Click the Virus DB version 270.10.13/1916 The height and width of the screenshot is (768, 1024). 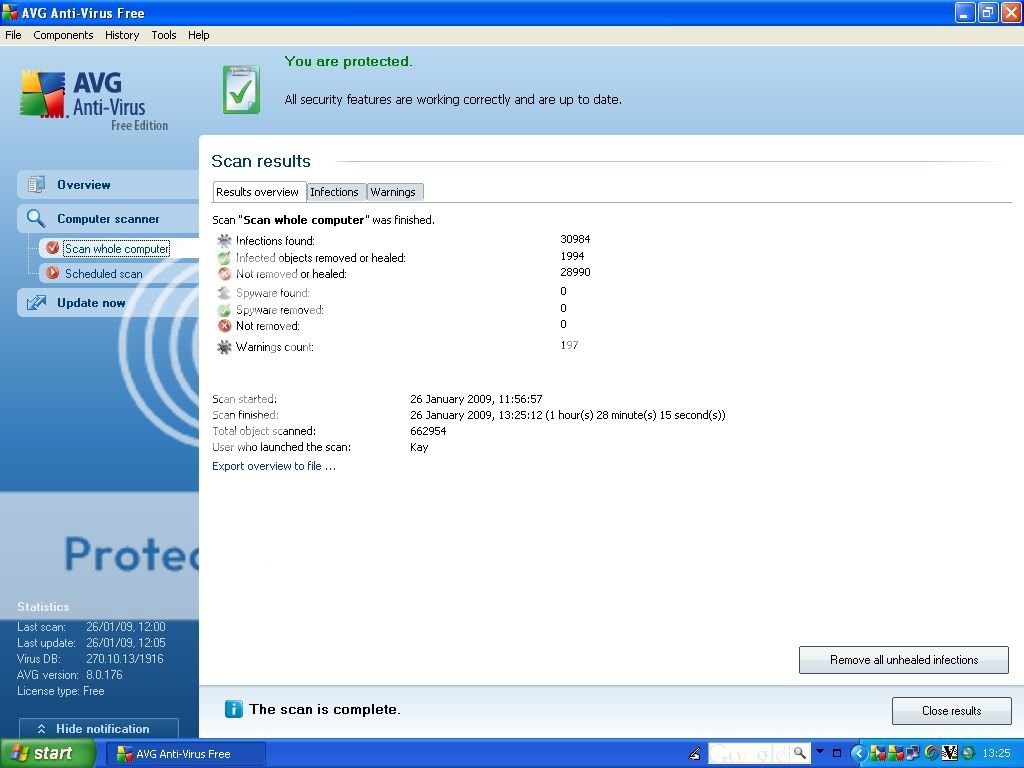click(125, 659)
